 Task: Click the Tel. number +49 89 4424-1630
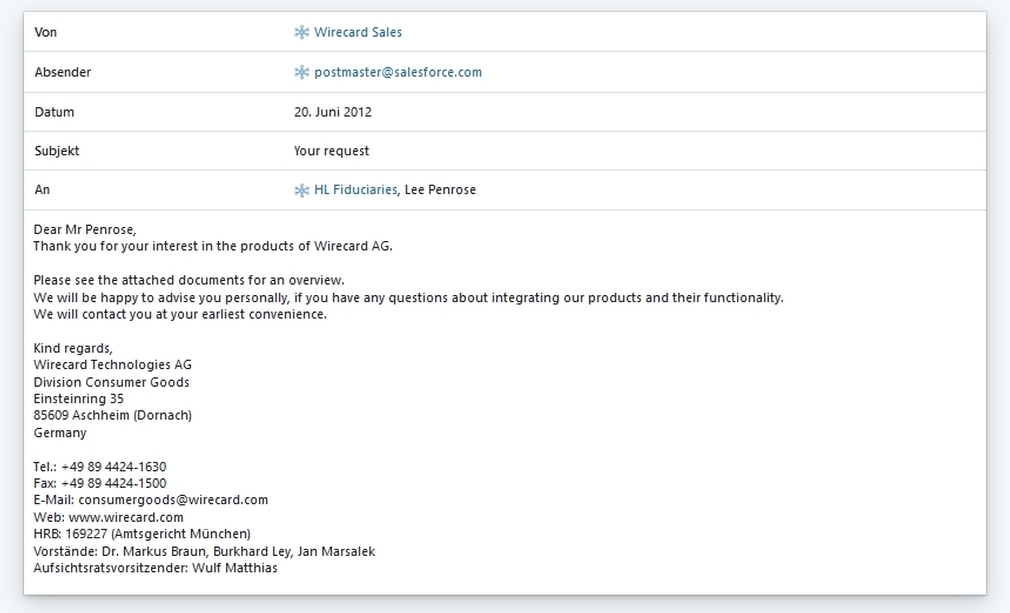tap(113, 467)
